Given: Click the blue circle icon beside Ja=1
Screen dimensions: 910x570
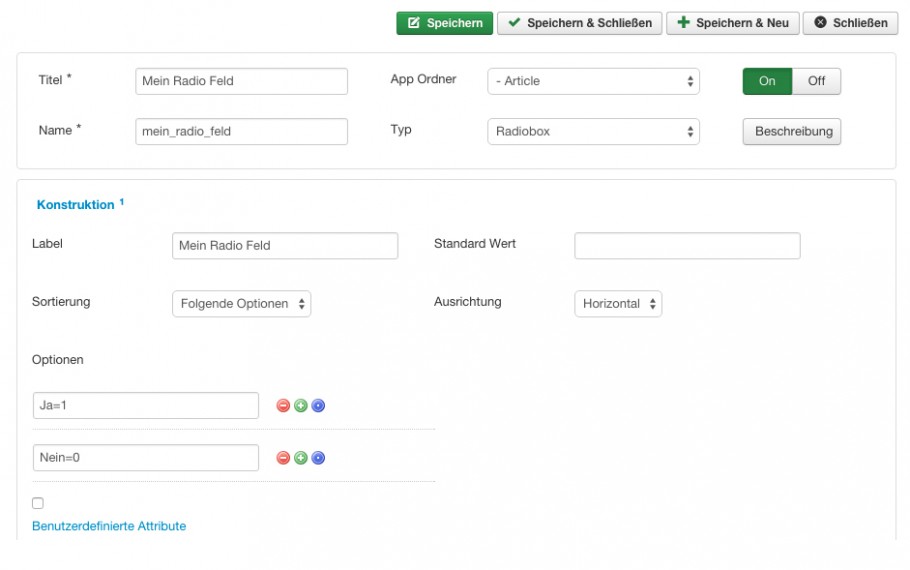Looking at the screenshot, I should (318, 406).
